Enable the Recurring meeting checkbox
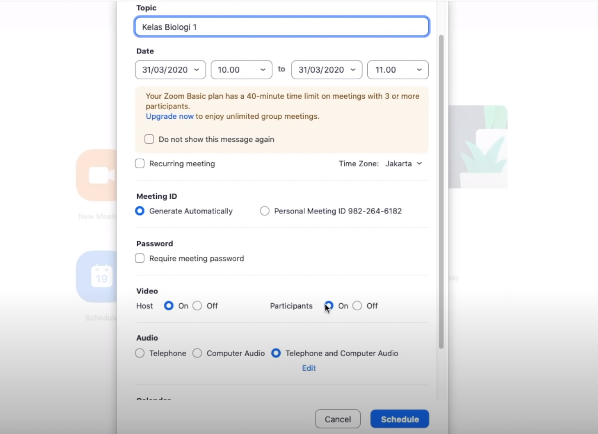 140,163
